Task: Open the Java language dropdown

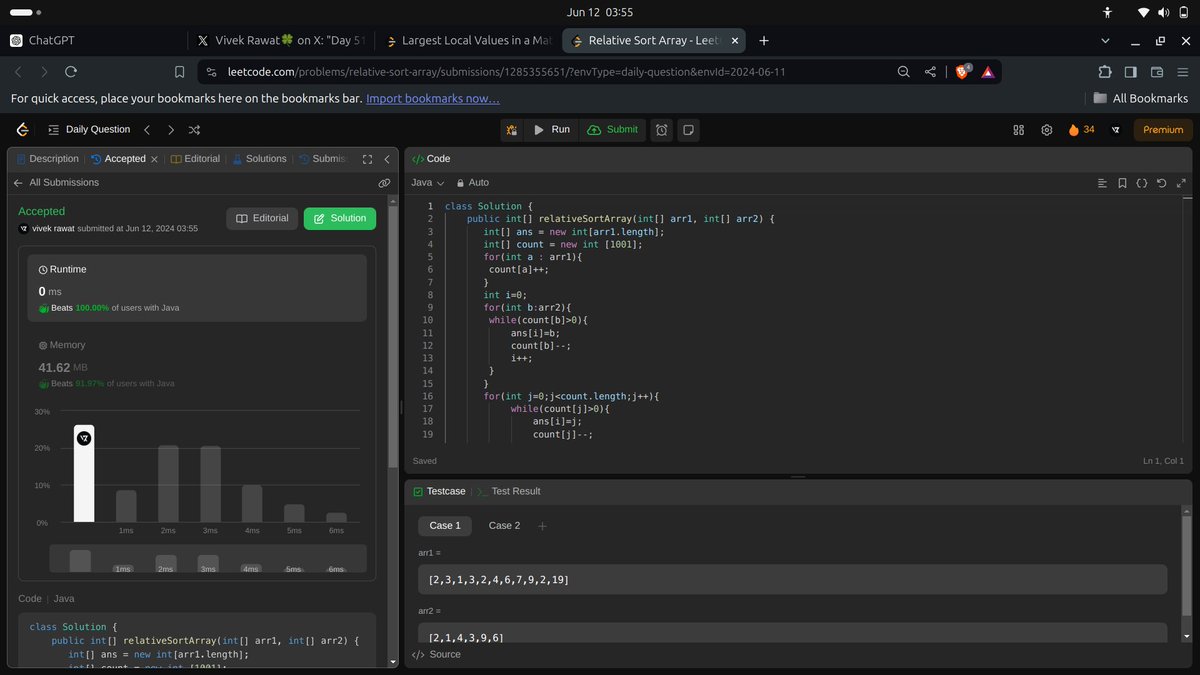Action: coord(428,183)
